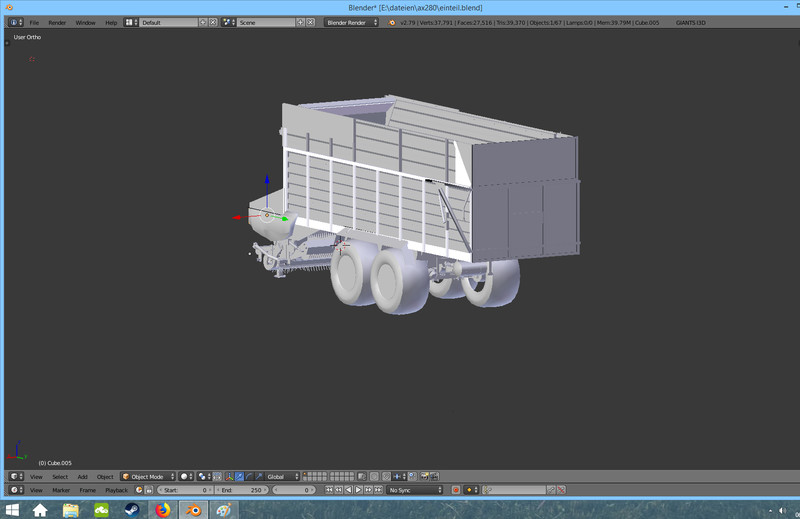The width and height of the screenshot is (800, 519).
Task: Click the Blender icon in taskbar
Action: click(x=192, y=510)
